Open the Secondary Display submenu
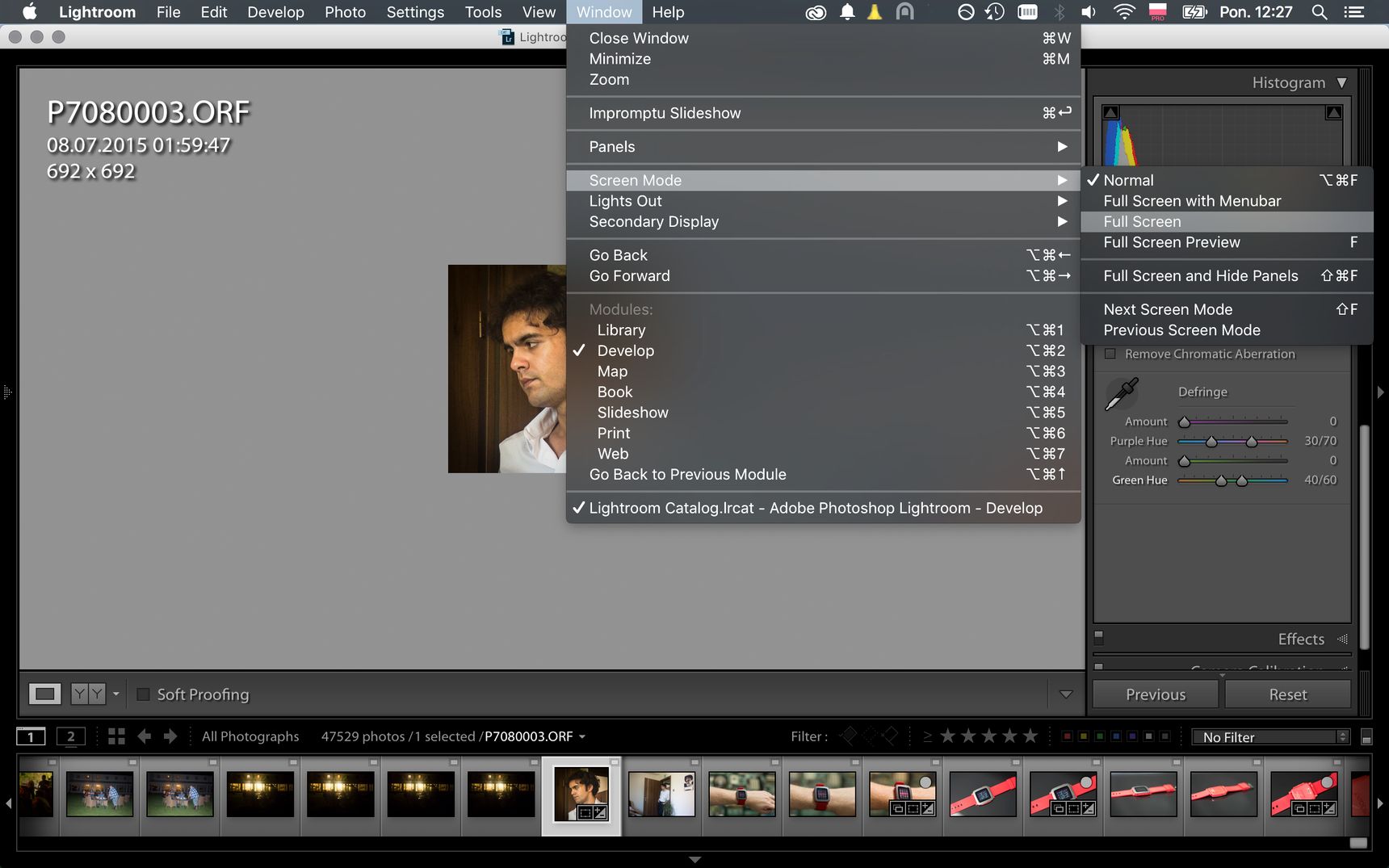The width and height of the screenshot is (1389, 868). [824, 221]
